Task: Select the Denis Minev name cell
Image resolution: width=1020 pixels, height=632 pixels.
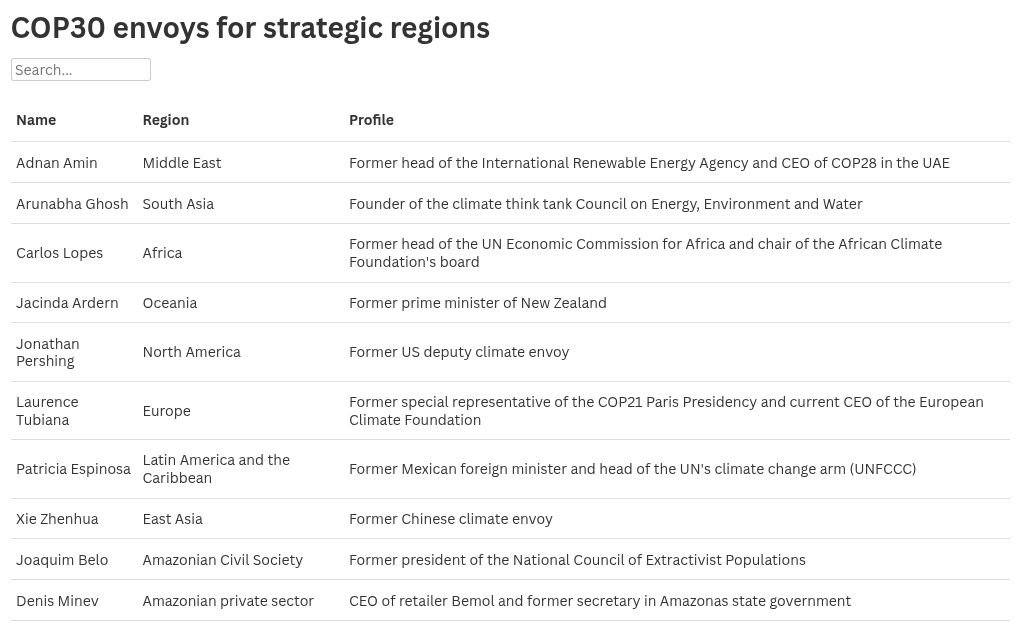Action: pyautogui.click(x=57, y=601)
